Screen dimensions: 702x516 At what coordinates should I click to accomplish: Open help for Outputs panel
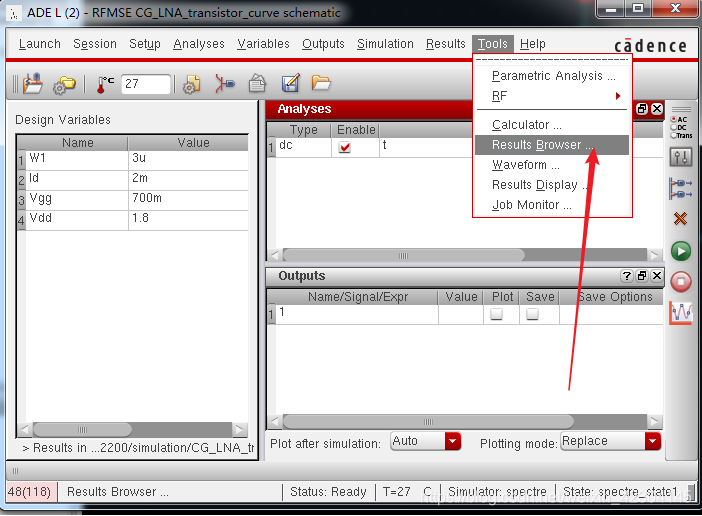[x=626, y=276]
